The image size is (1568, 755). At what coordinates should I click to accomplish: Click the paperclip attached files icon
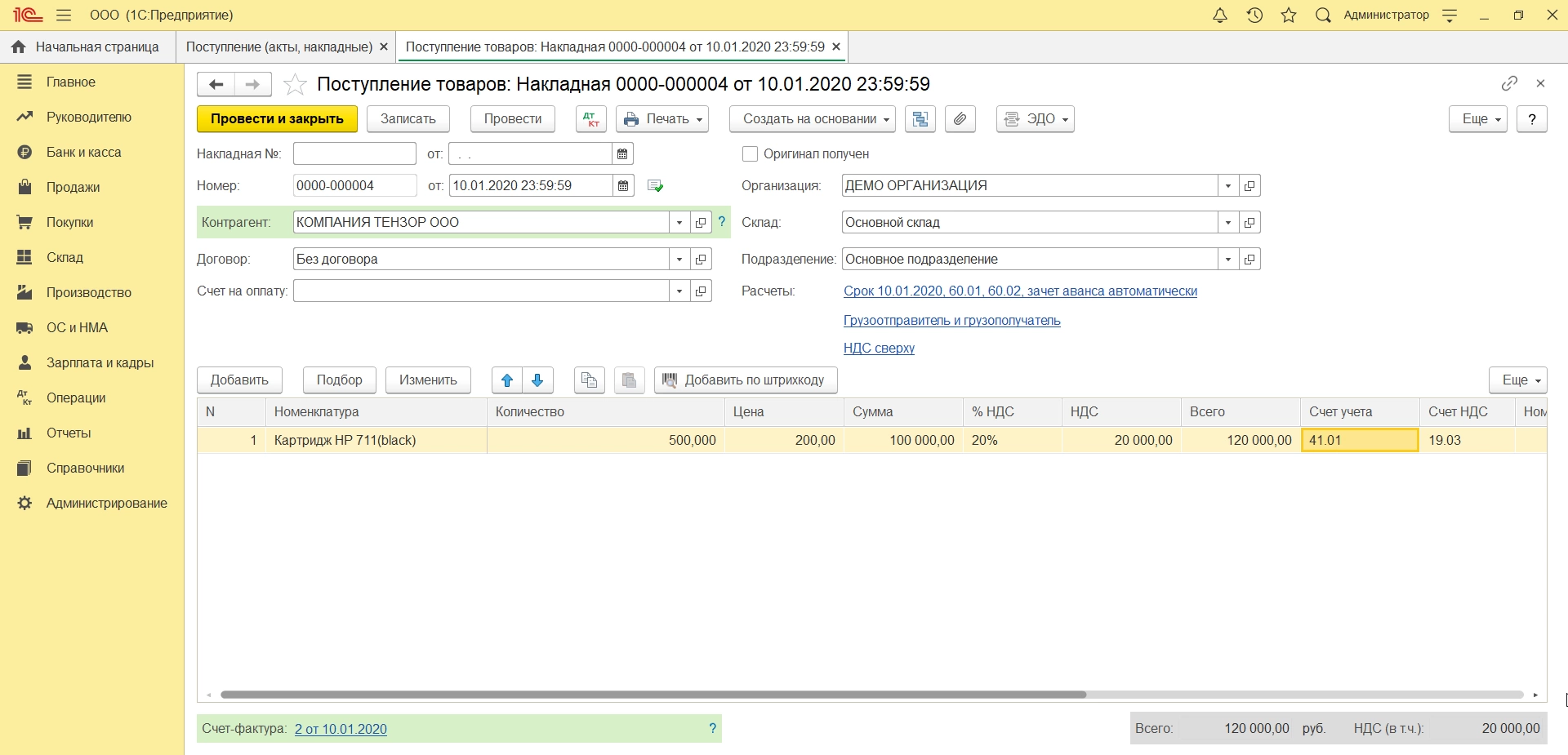pyautogui.click(x=960, y=119)
